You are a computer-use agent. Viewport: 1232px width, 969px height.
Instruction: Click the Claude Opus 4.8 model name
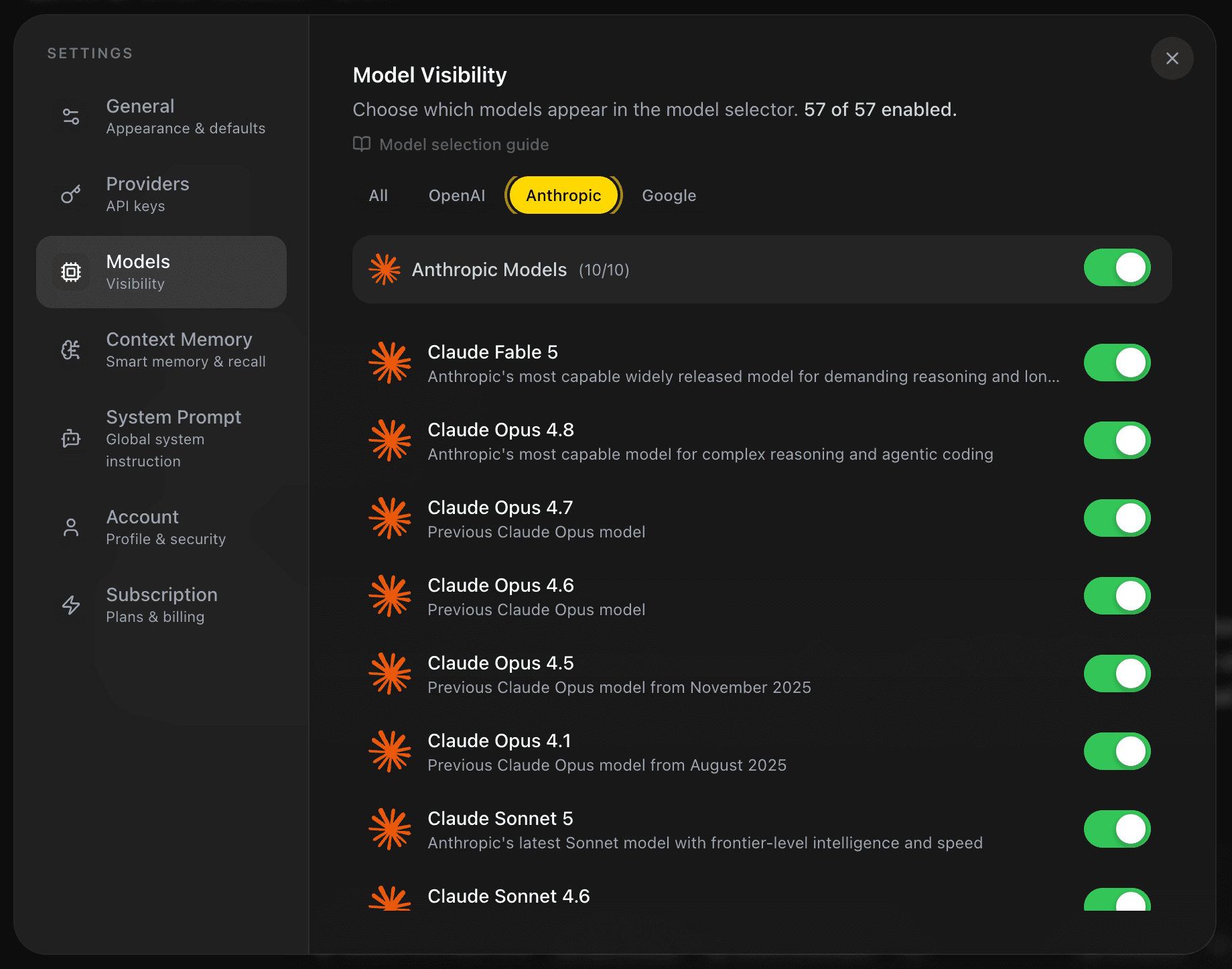500,430
